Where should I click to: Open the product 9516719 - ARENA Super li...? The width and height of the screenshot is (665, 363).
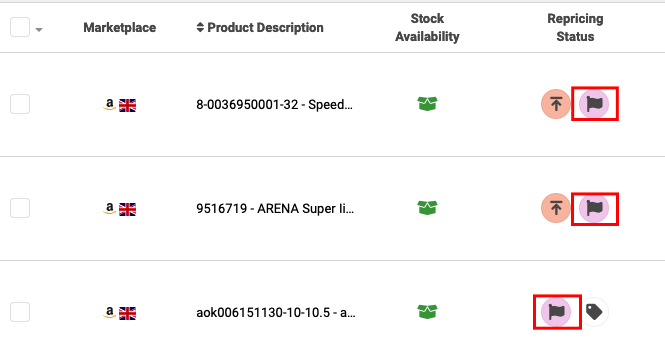coord(275,209)
